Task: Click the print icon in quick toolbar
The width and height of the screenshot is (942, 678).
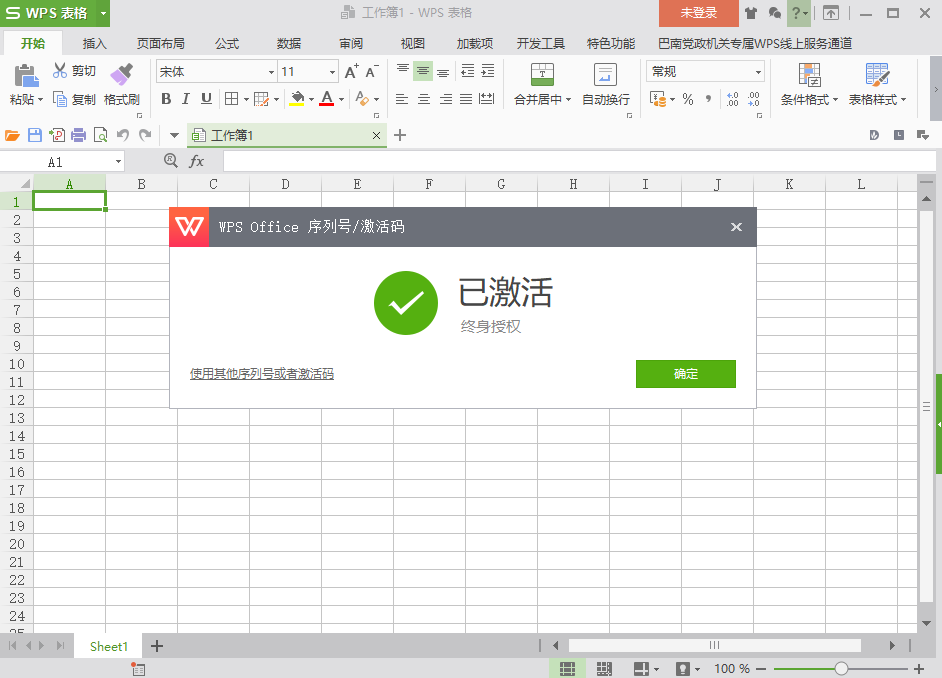Action: [x=79, y=135]
